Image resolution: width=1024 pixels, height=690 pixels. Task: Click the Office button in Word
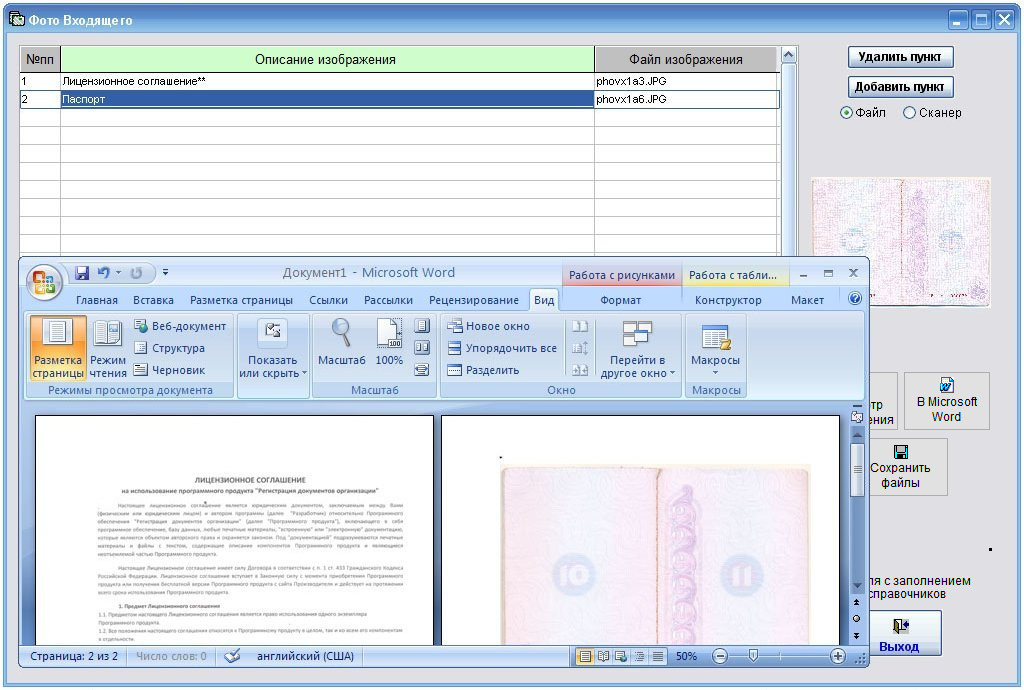coord(44,280)
